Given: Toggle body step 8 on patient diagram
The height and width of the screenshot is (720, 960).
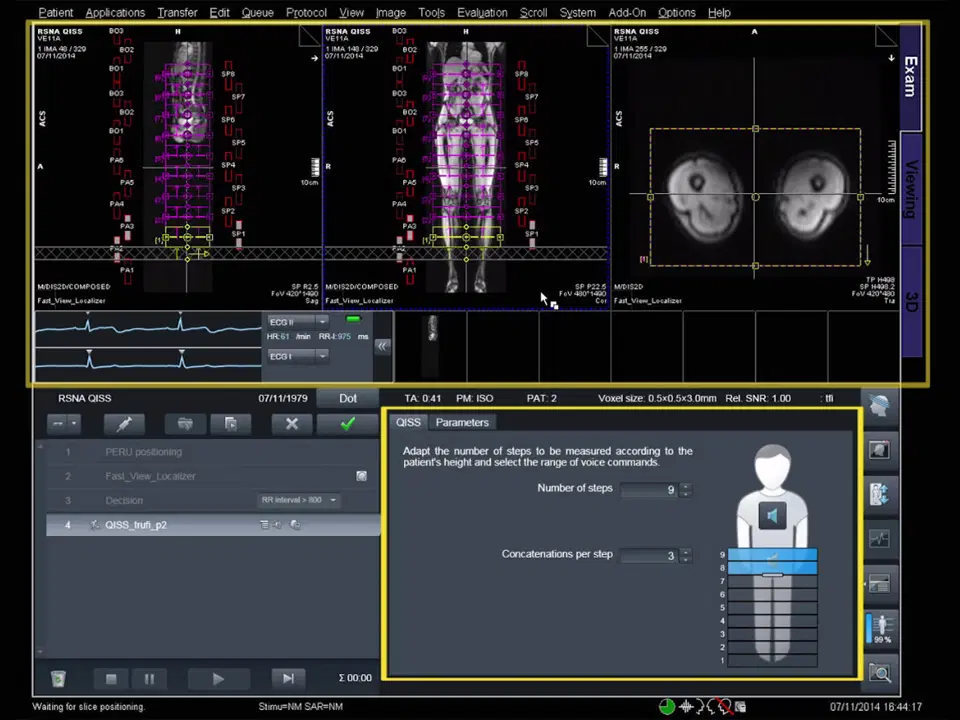Looking at the screenshot, I should [772, 568].
